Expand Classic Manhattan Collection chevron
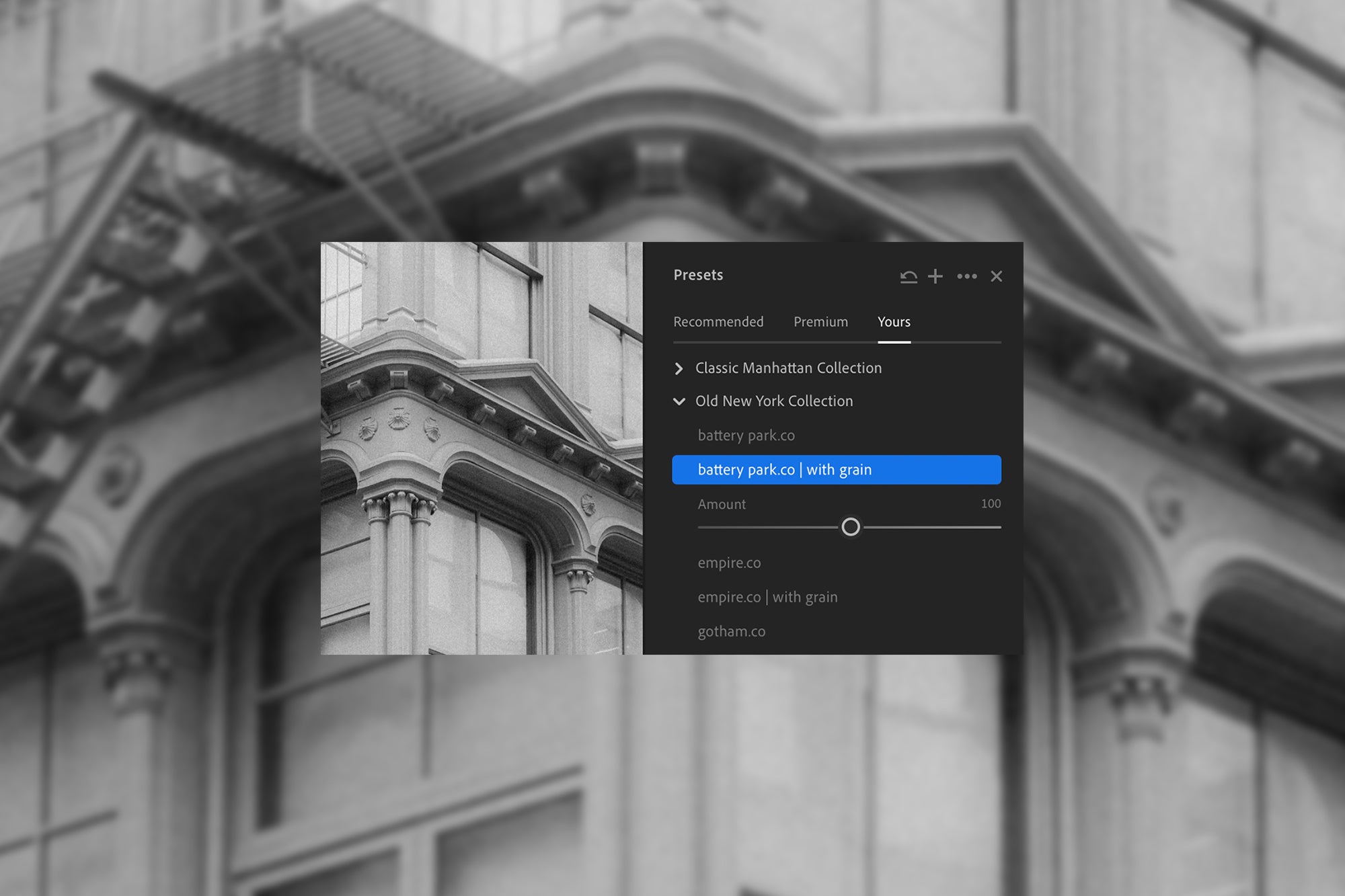This screenshot has width=1345, height=896. pos(679,368)
